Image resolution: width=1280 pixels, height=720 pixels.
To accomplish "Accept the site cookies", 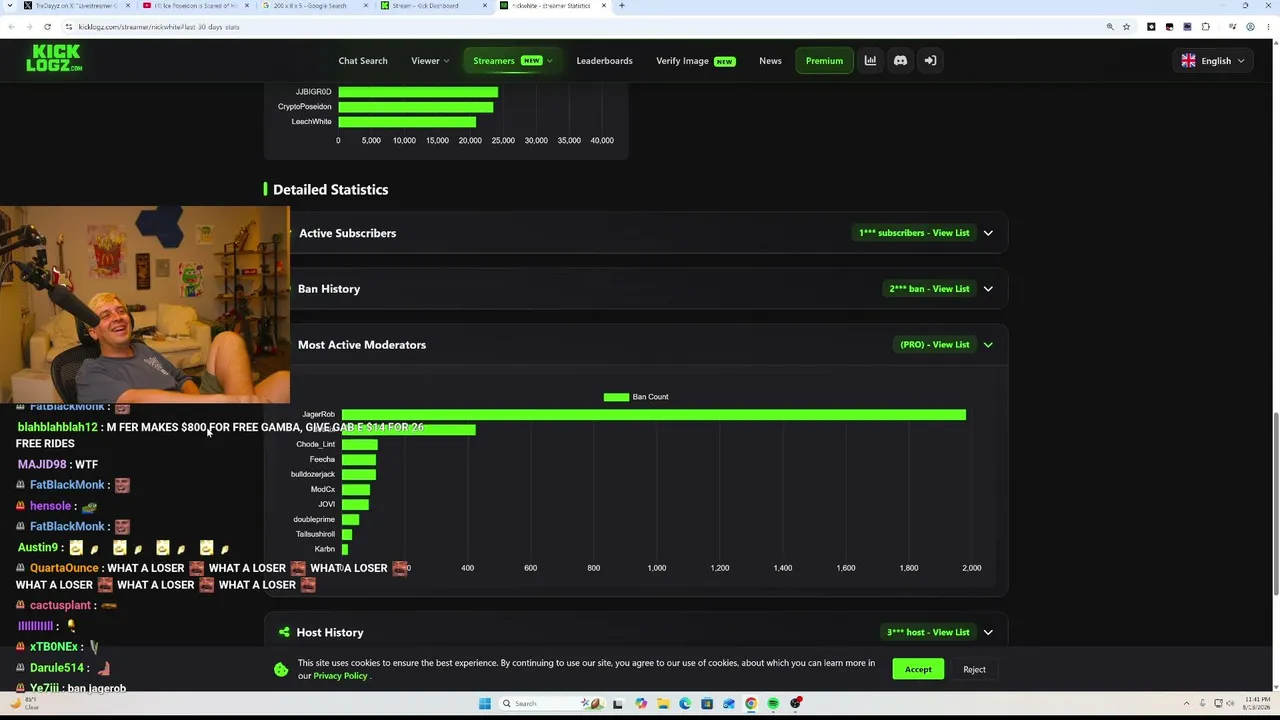I will coord(918,670).
